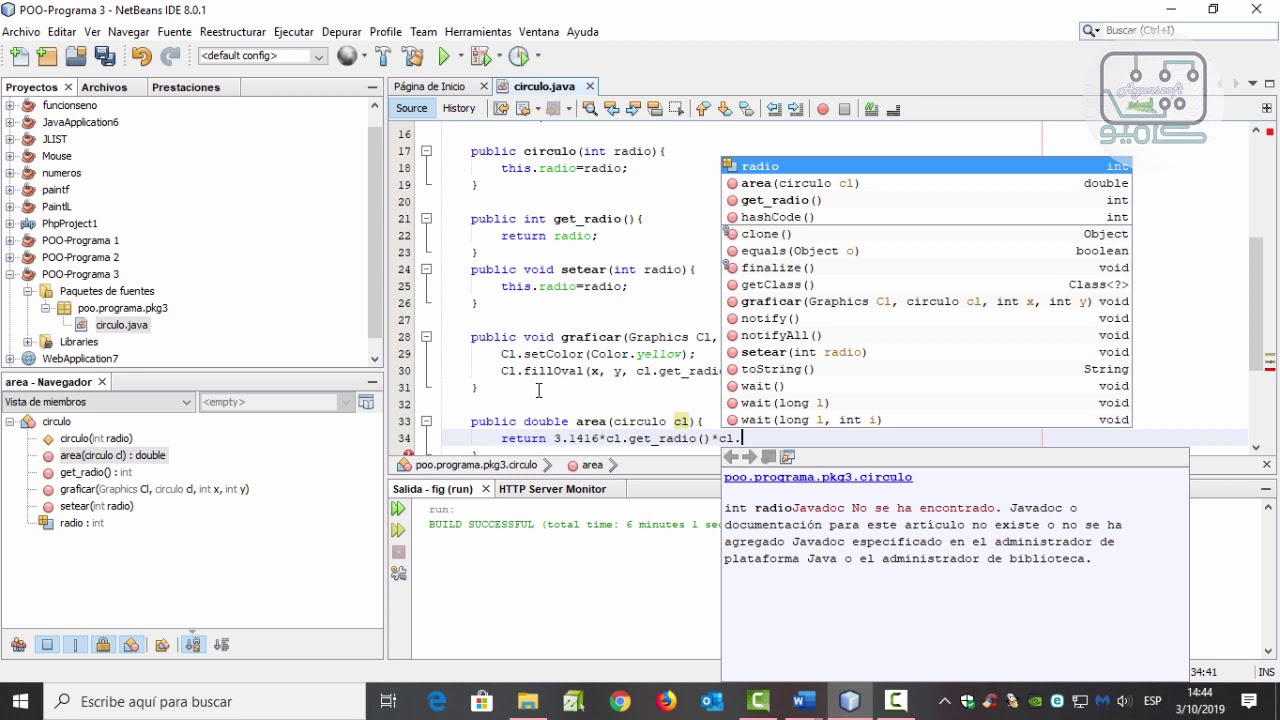Image resolution: width=1280 pixels, height=720 pixels.
Task: Click the Save All icon
Action: click(x=105, y=56)
